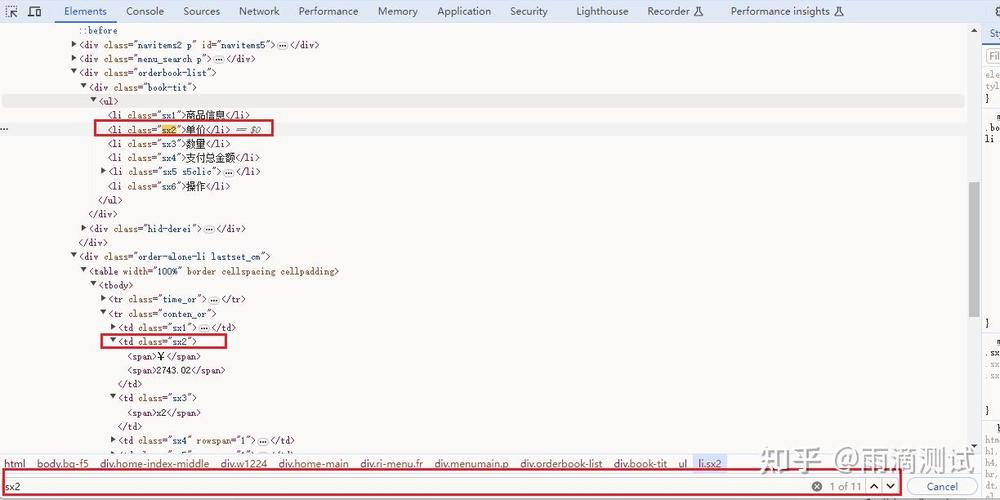Screen dimensions: 1000x500
Task: Click into the sx2 search input field
Action: [400, 486]
